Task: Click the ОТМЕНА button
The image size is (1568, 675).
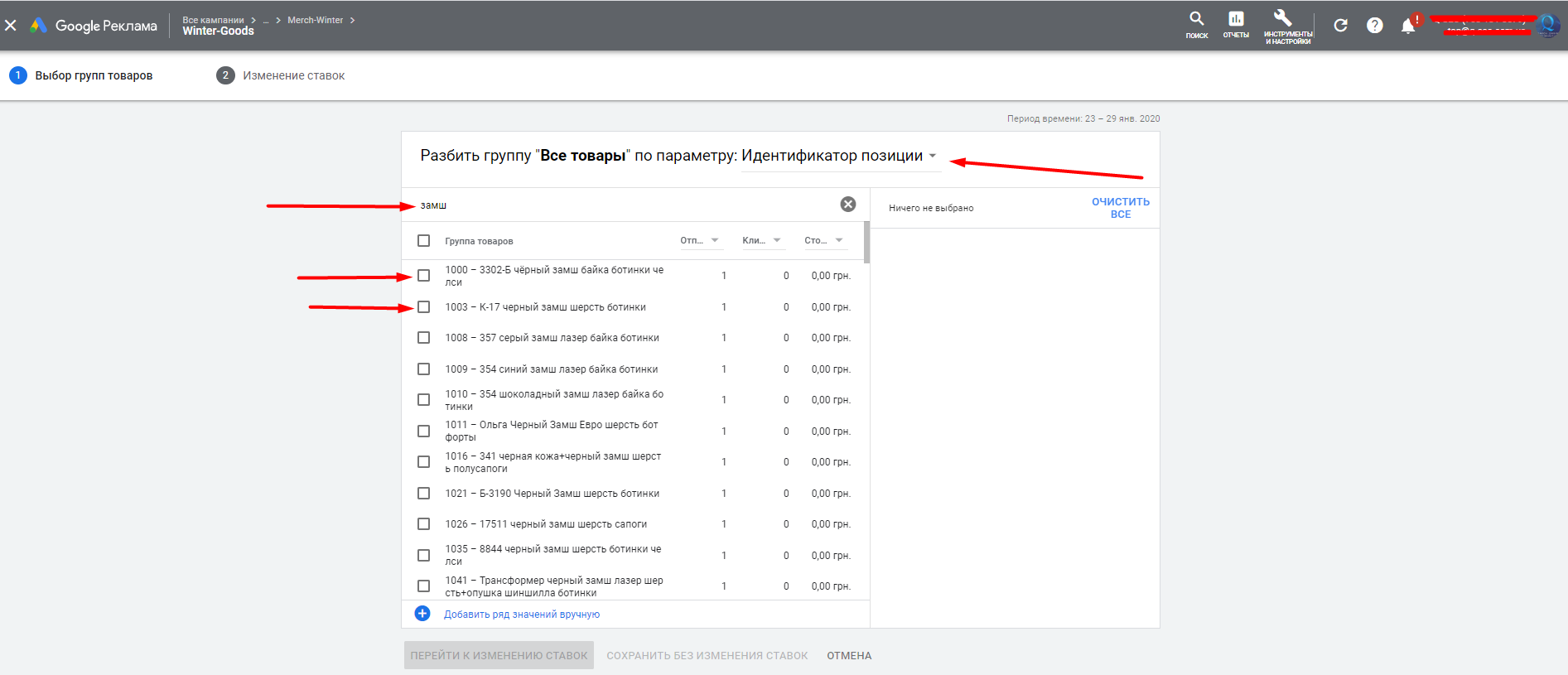Action: pos(849,655)
